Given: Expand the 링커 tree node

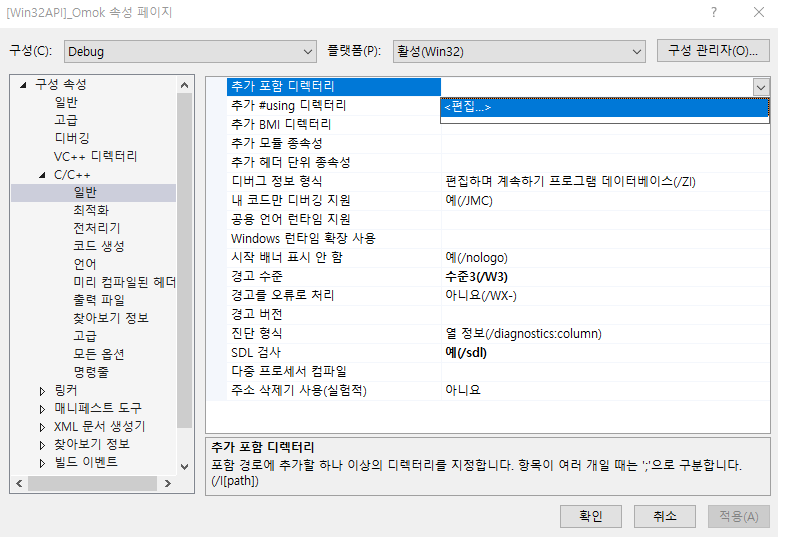Looking at the screenshot, I should coord(43,391).
